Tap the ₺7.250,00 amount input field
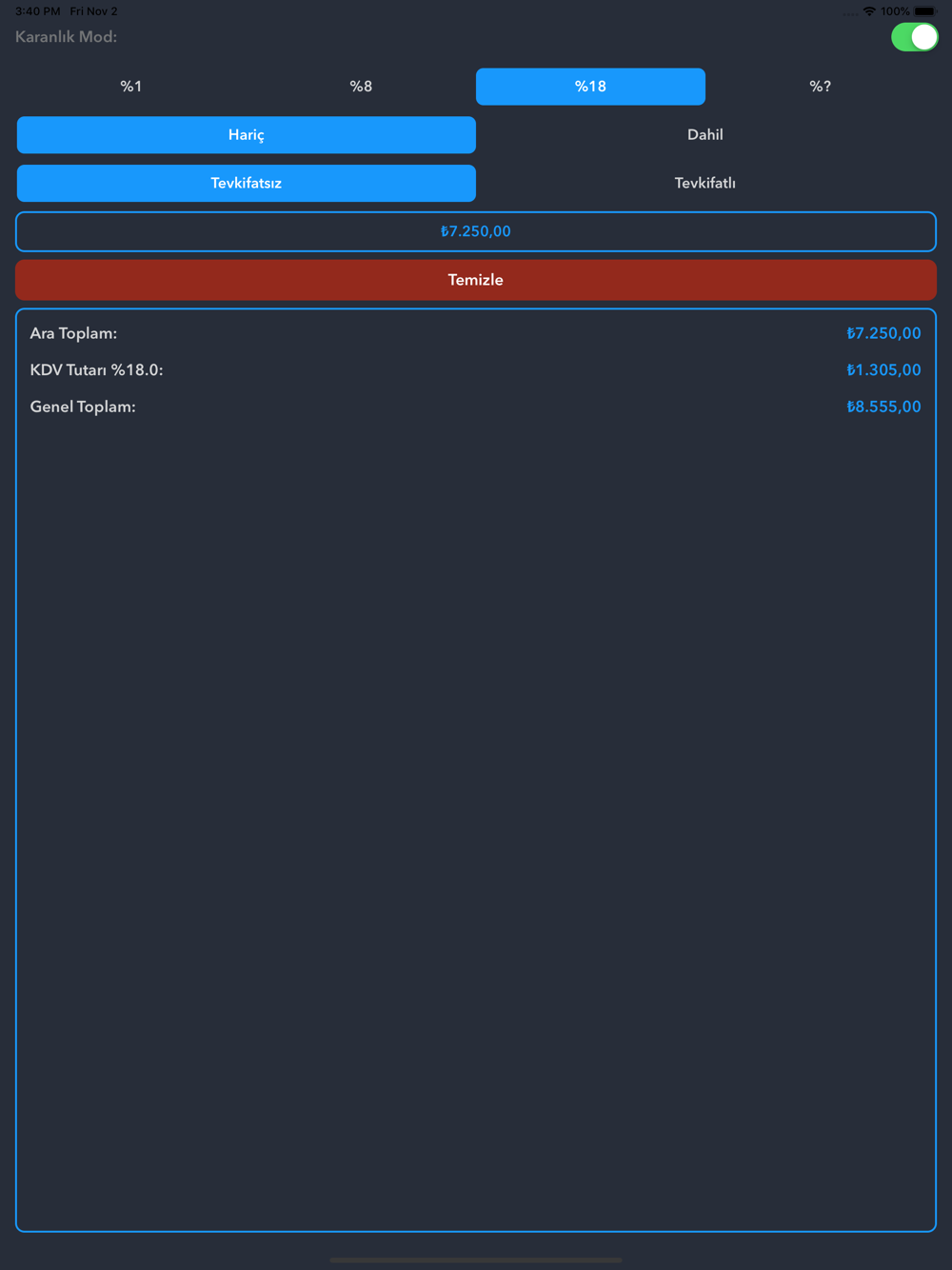 tap(476, 231)
